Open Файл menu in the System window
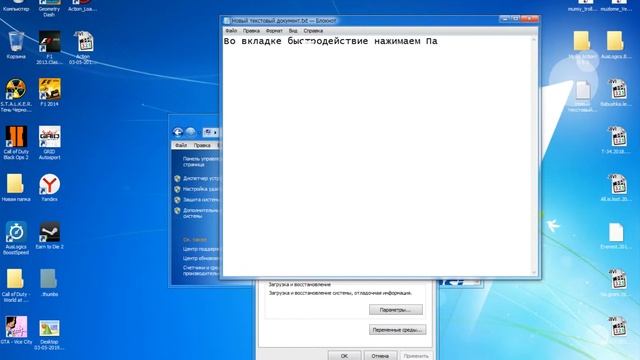The height and width of the screenshot is (360, 640). tap(181, 145)
